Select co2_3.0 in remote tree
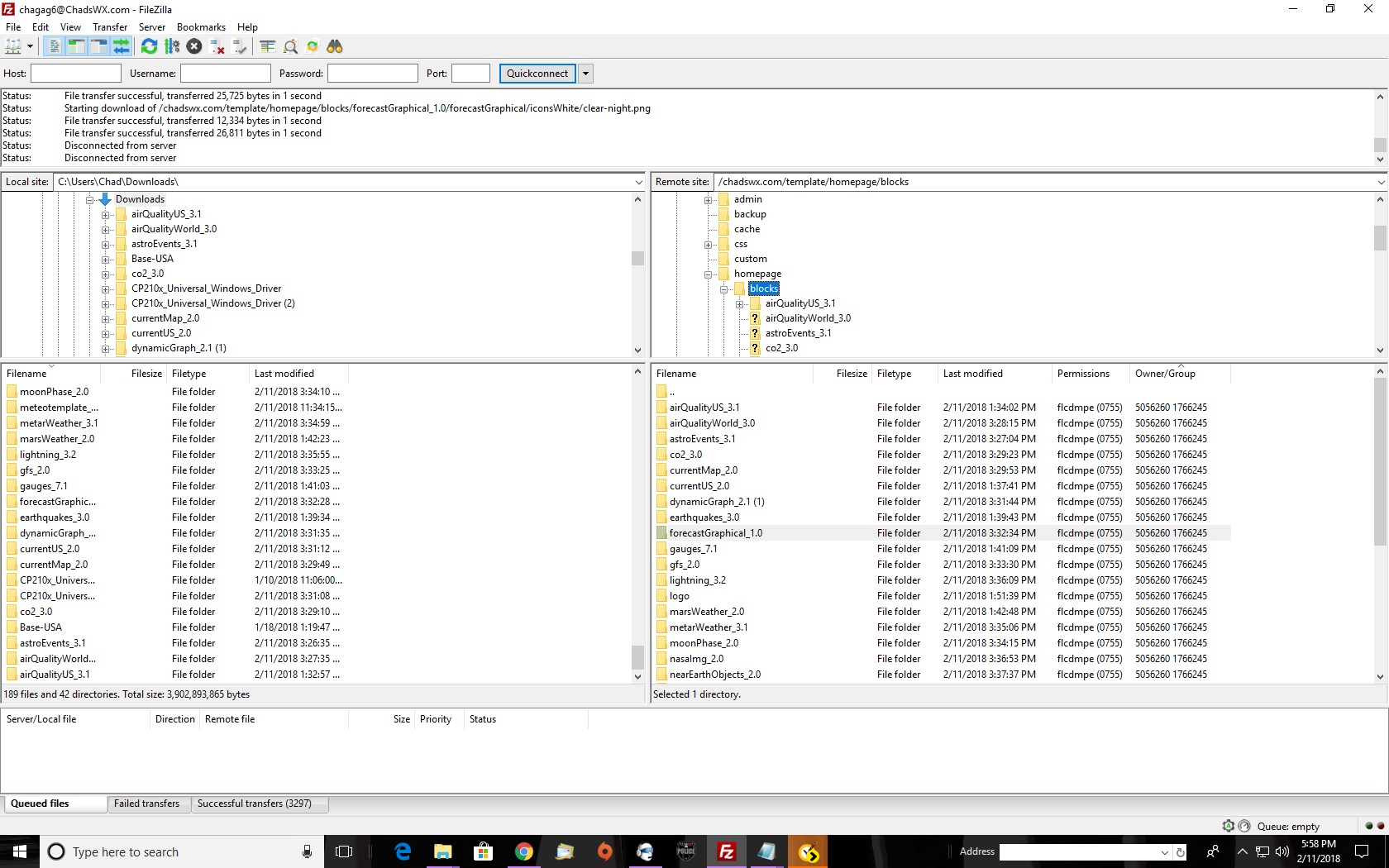Screen dimensions: 1389x868 click(781, 348)
